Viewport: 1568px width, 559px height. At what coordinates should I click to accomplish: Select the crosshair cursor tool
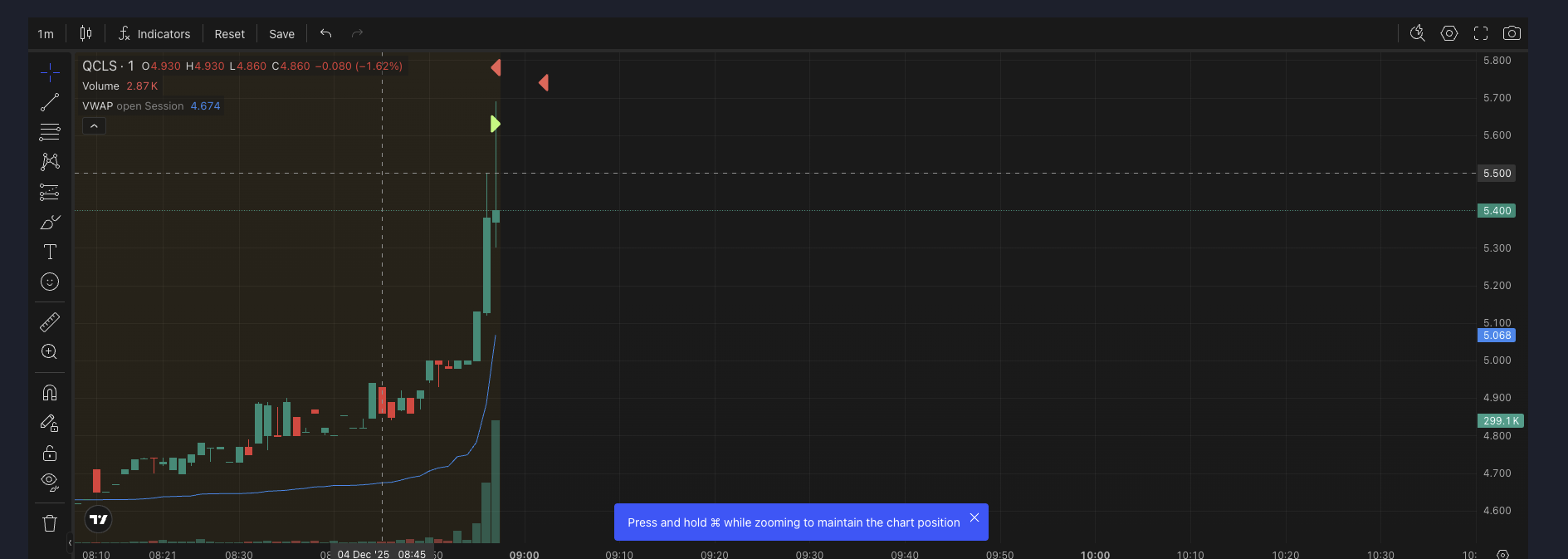50,73
